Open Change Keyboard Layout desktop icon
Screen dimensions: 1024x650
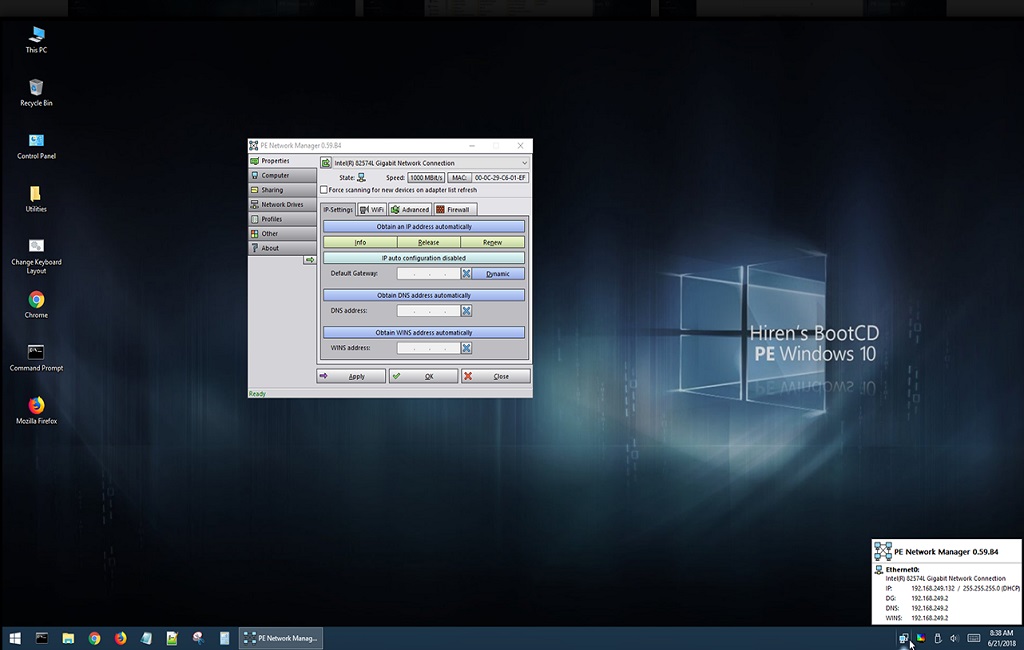(36, 256)
